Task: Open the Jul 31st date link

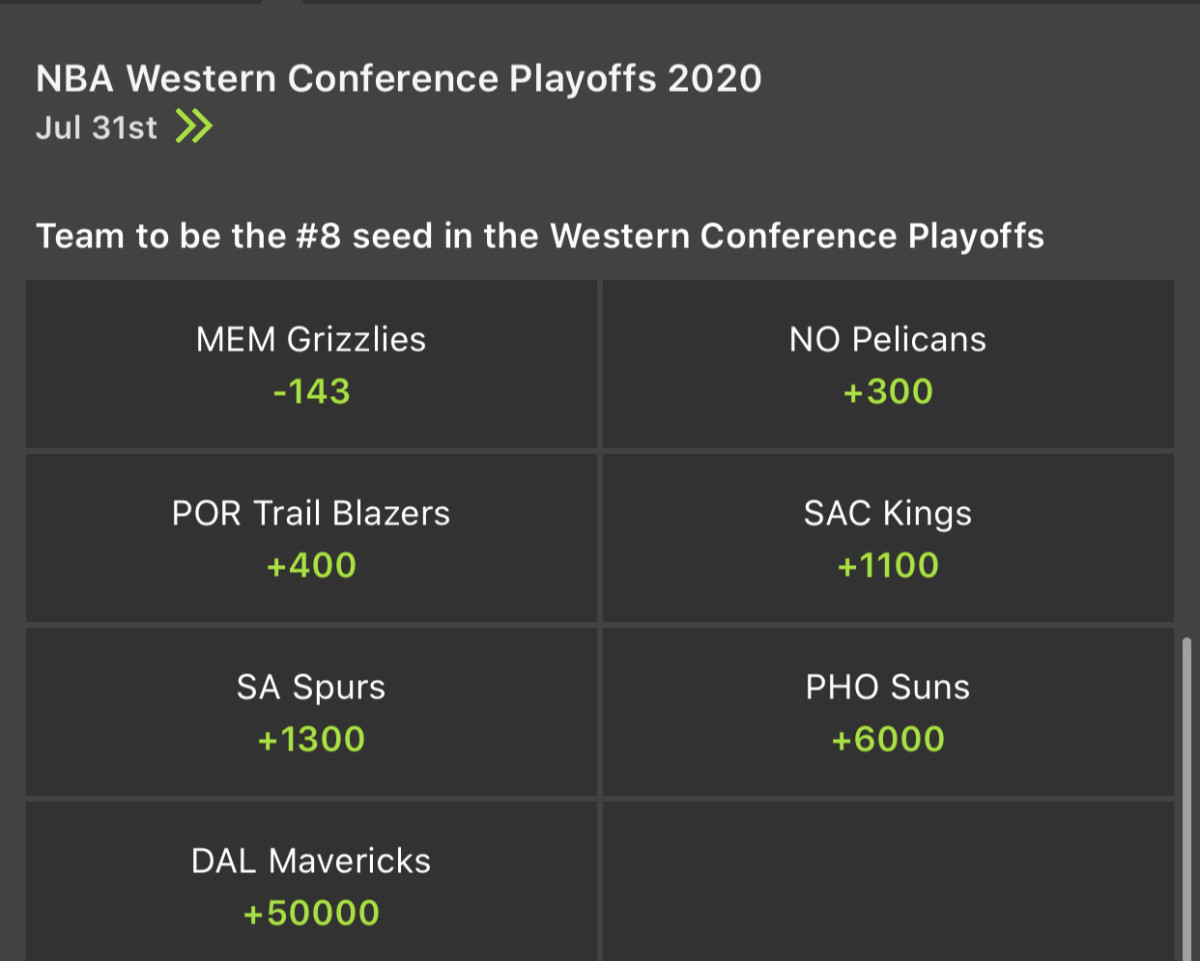Action: click(97, 128)
